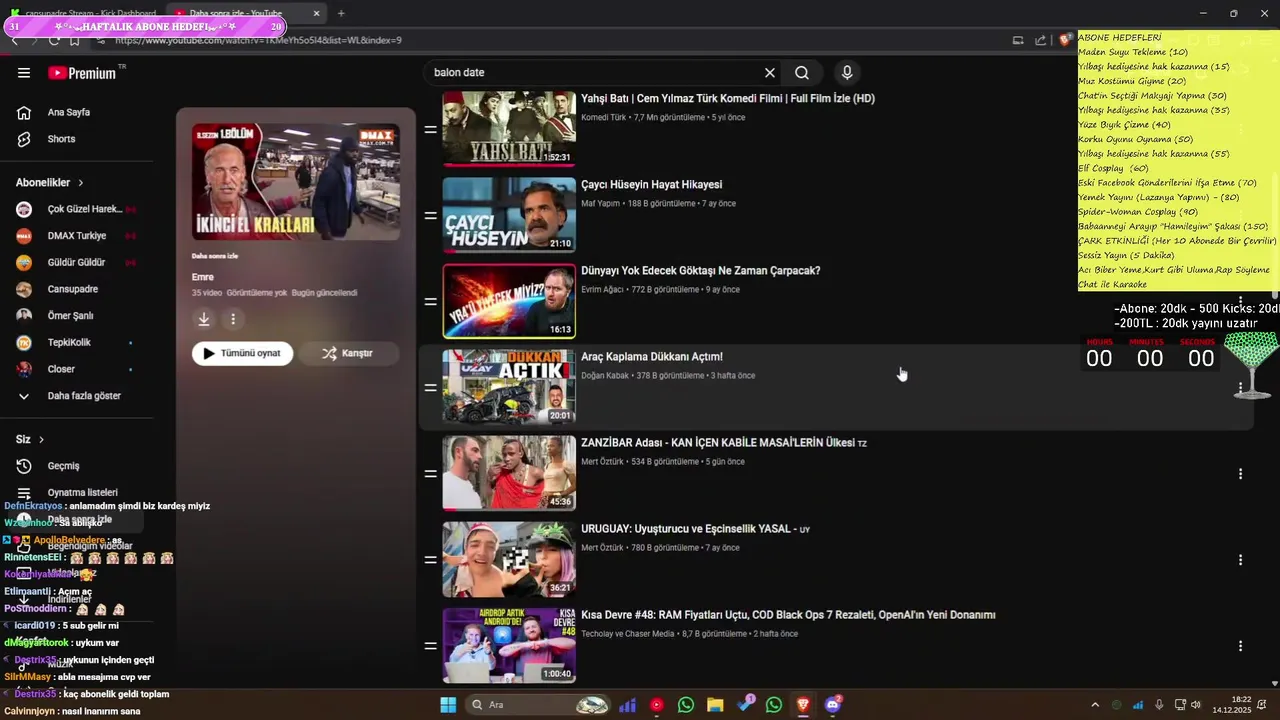Click the Tümünü oynat button
Screen dimensions: 1280x720
pos(243,353)
